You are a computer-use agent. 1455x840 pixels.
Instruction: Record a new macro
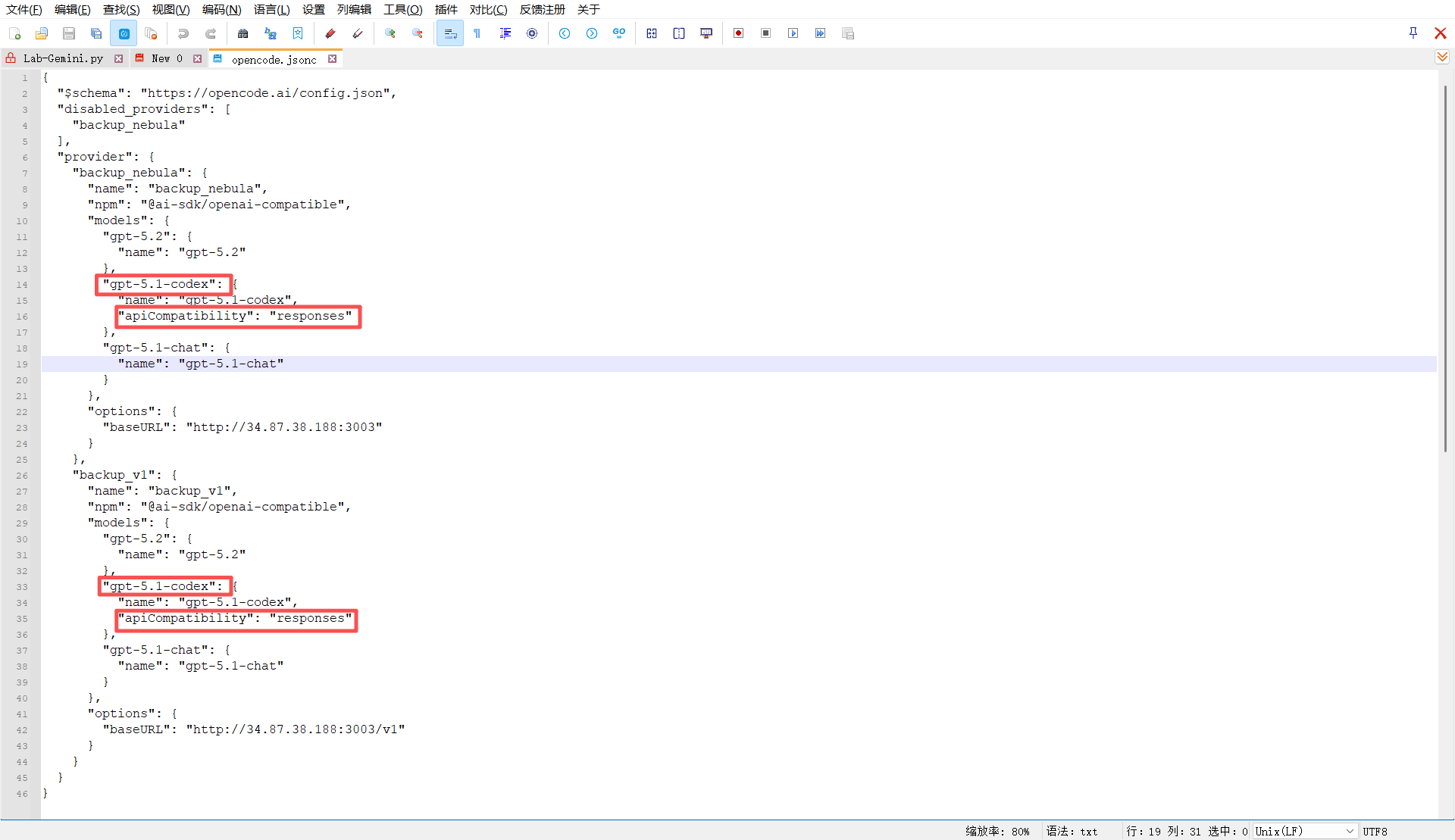coord(739,33)
